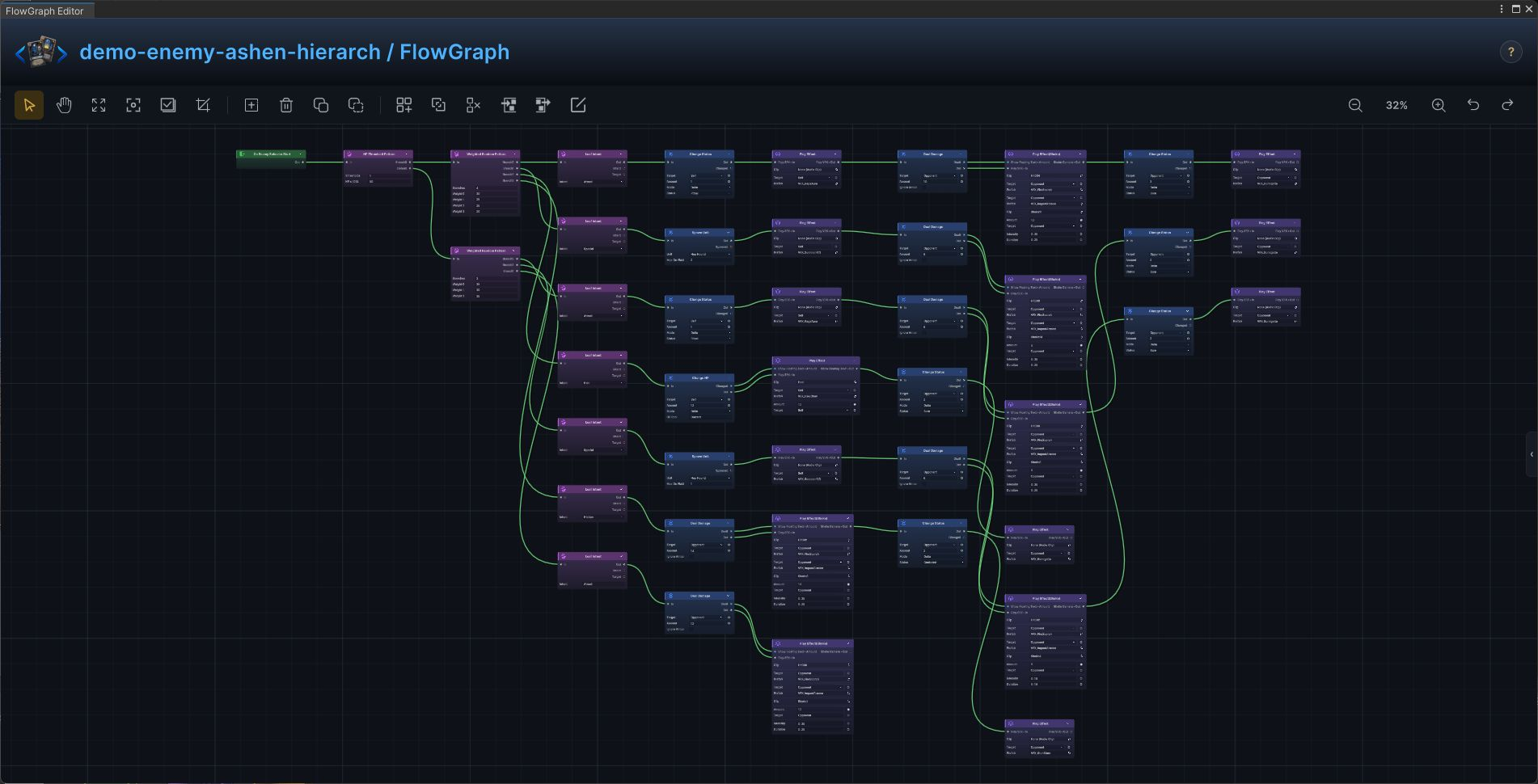This screenshot has height=784, width=1538.
Task: Click the 32% zoom level readout
Action: coord(1396,105)
